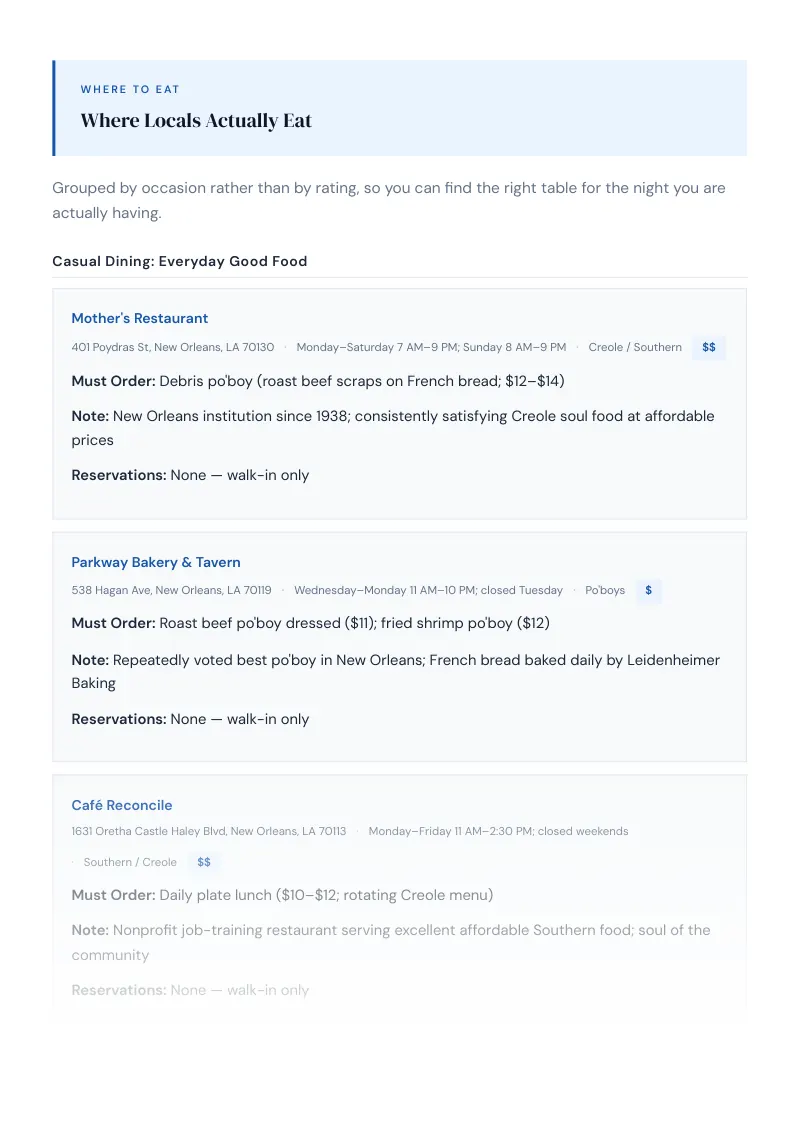Click the Po'boys cuisine label
800x1132 pixels.
(x=605, y=591)
